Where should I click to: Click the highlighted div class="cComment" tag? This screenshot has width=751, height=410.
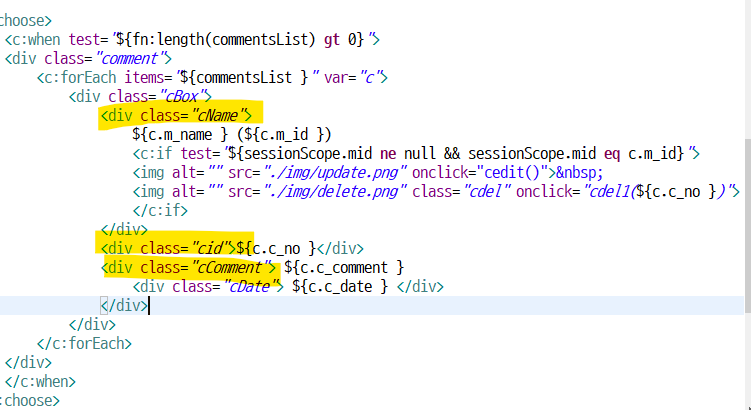click(188, 267)
